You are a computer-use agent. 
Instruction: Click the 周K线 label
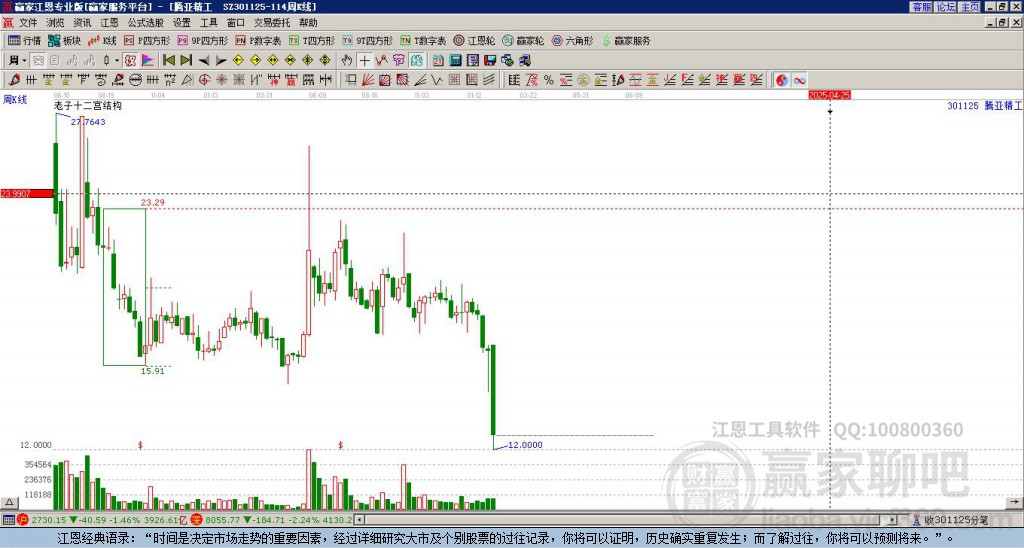pos(15,99)
